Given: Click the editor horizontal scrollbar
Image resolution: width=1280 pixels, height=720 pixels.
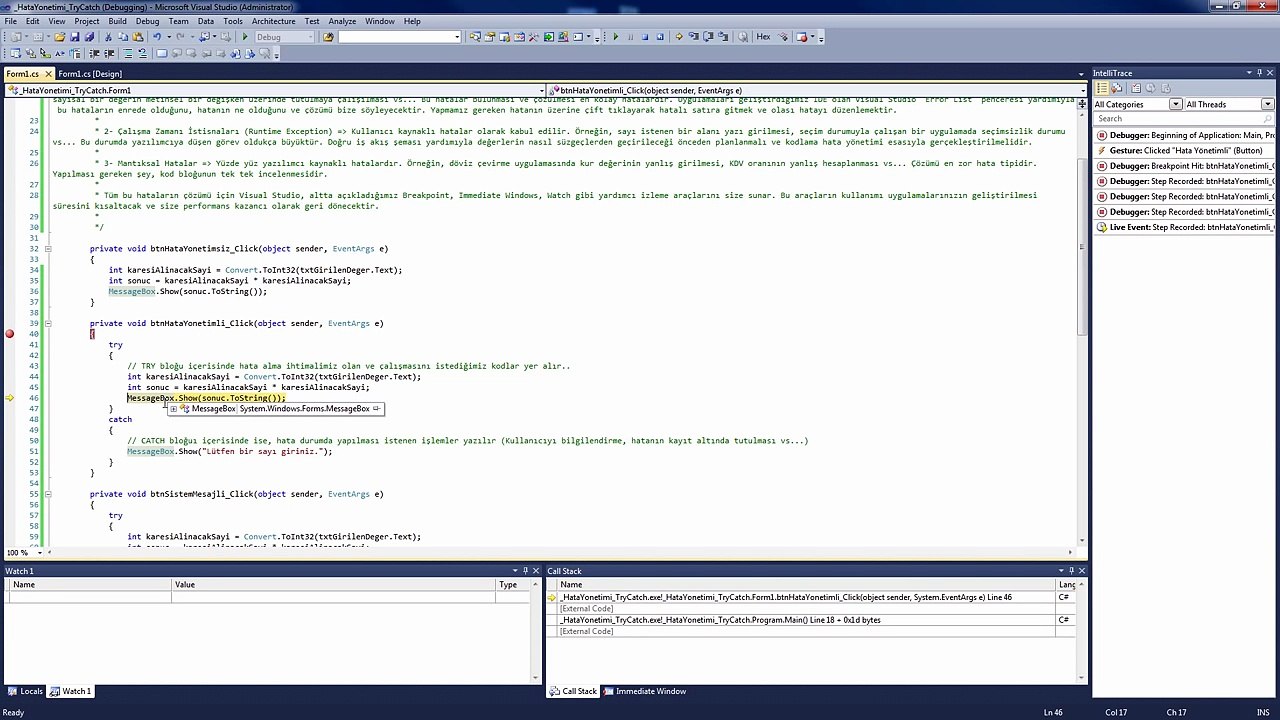Looking at the screenshot, I should 560,552.
